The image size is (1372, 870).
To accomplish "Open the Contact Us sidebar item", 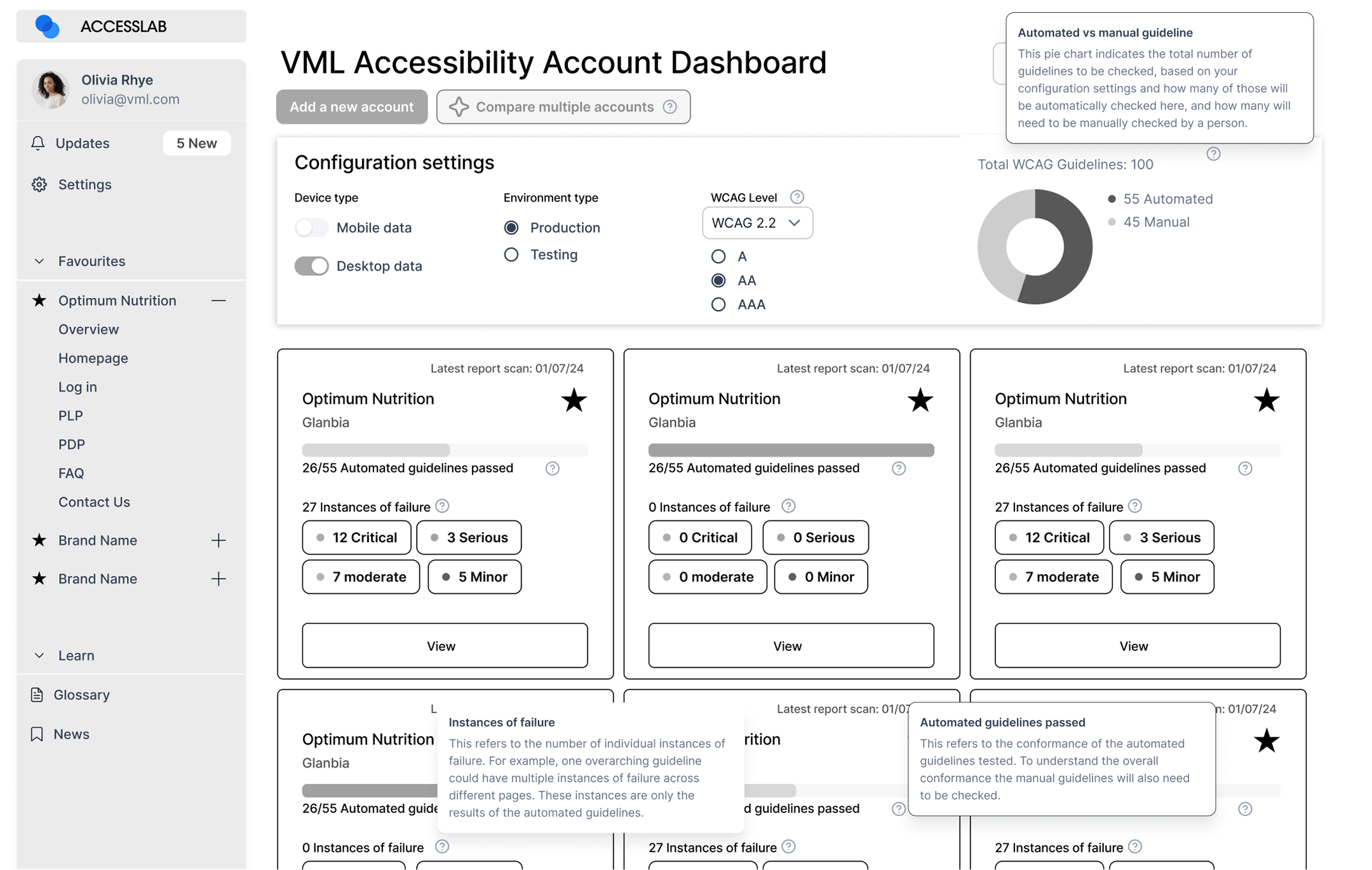I will tap(94, 502).
